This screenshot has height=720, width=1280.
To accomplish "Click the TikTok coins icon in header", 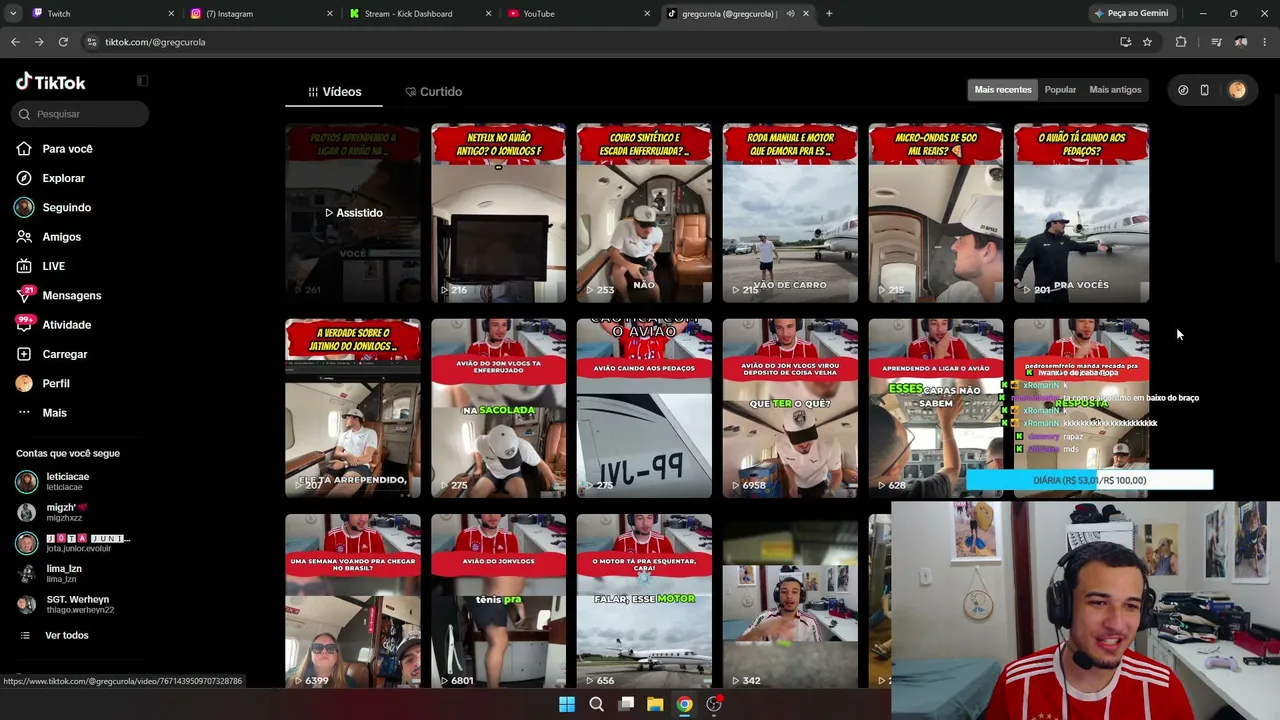I will click(x=1183, y=90).
